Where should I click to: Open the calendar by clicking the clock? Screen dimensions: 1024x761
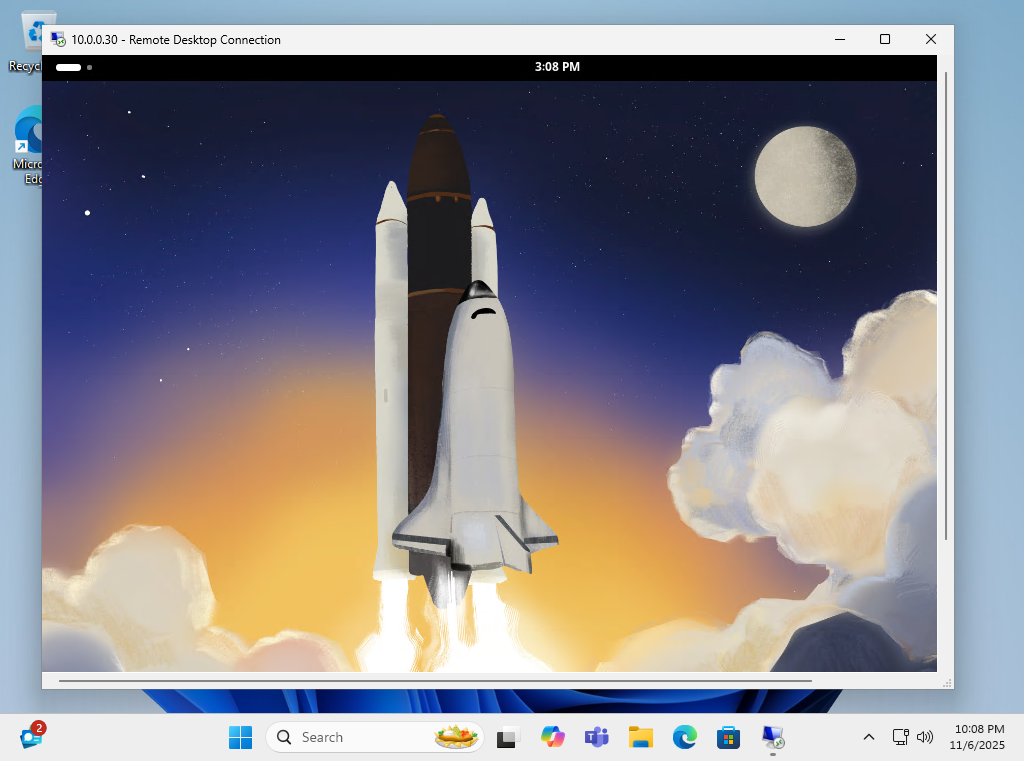[977, 737]
